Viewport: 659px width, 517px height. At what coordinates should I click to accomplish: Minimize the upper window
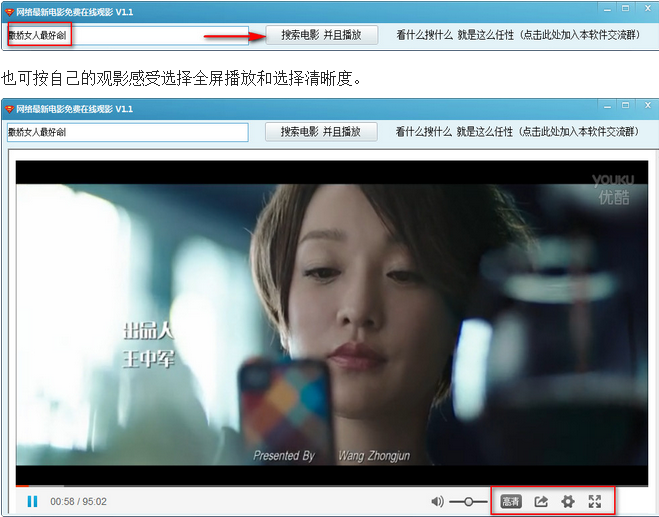click(607, 9)
